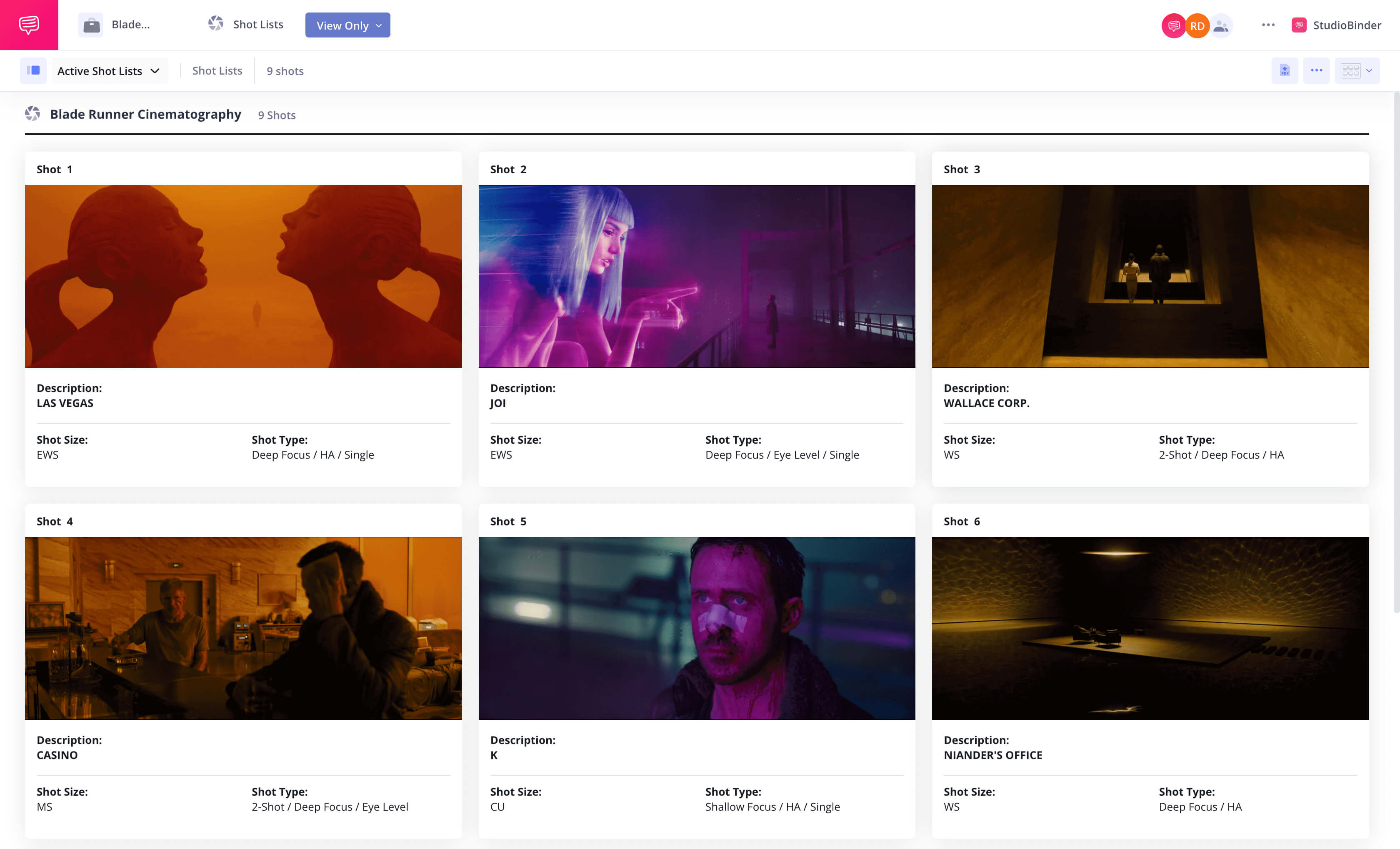Click the Shot 3 heading
This screenshot has height=849, width=1400.
point(962,169)
